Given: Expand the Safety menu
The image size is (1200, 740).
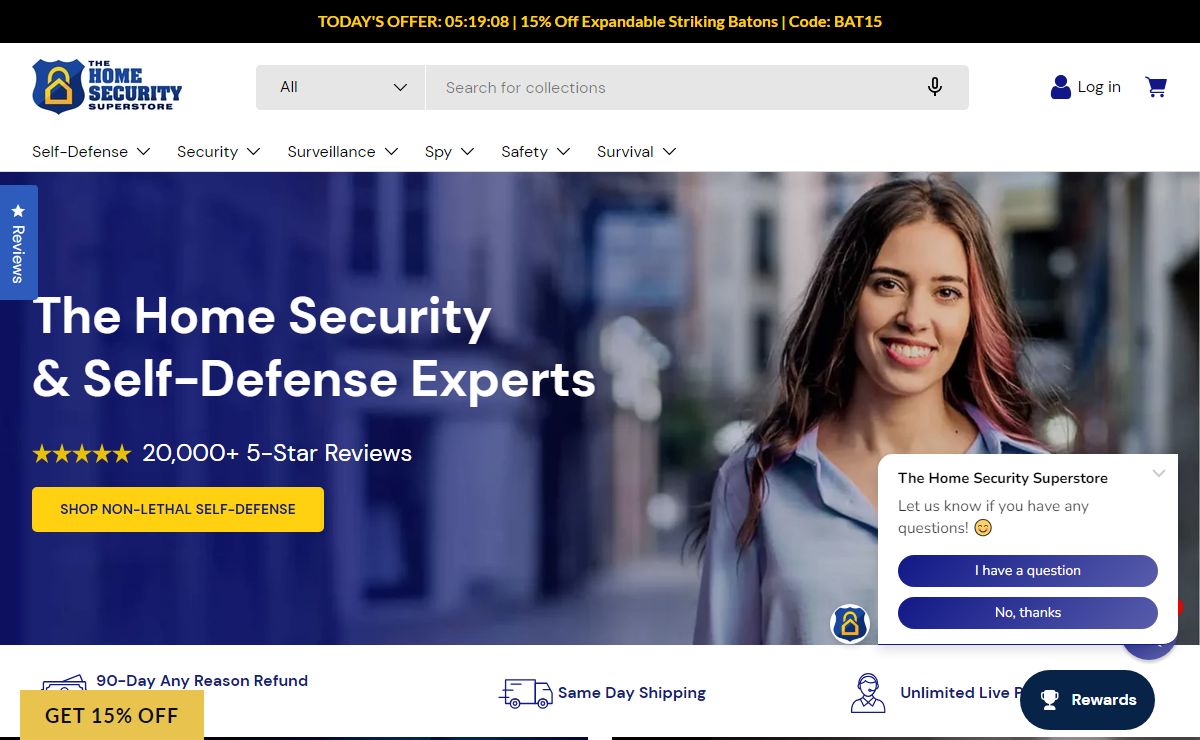Looking at the screenshot, I should coord(536,152).
